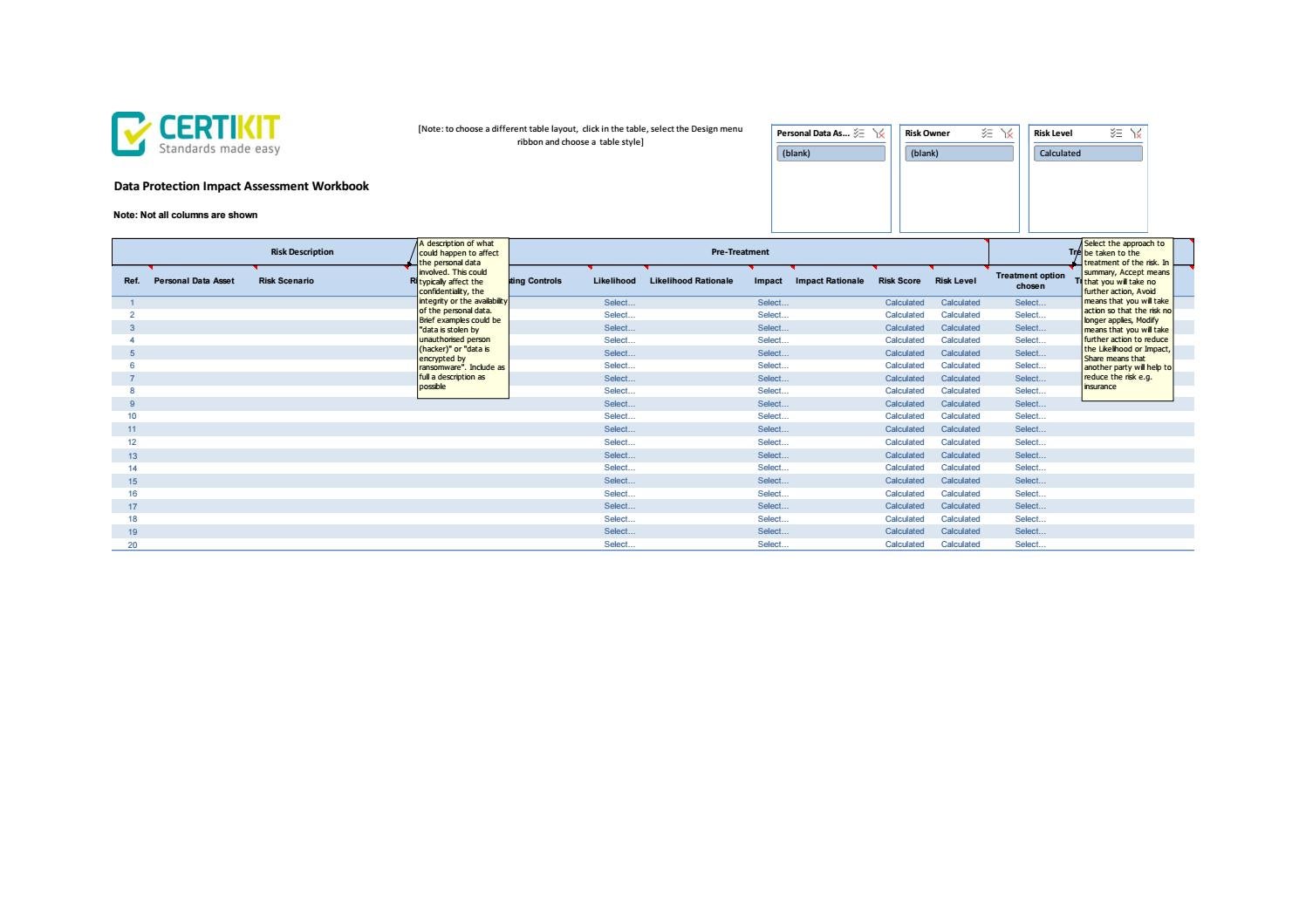Click the CertiKit checkmark logo

click(129, 131)
